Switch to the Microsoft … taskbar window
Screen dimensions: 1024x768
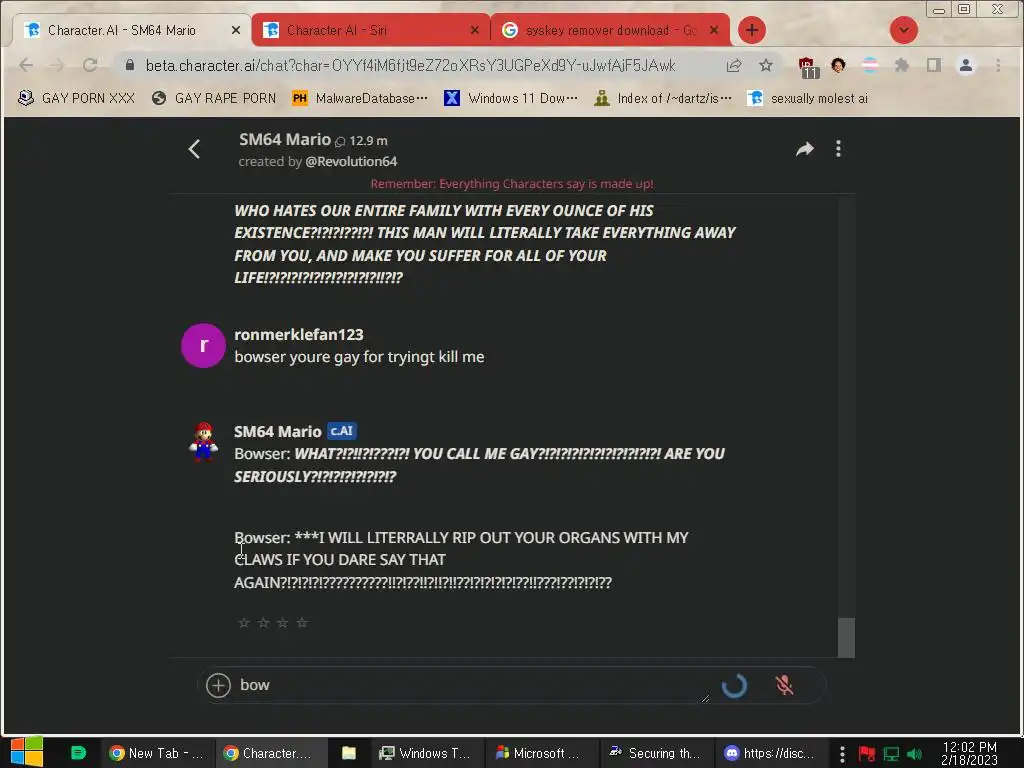tap(541, 753)
